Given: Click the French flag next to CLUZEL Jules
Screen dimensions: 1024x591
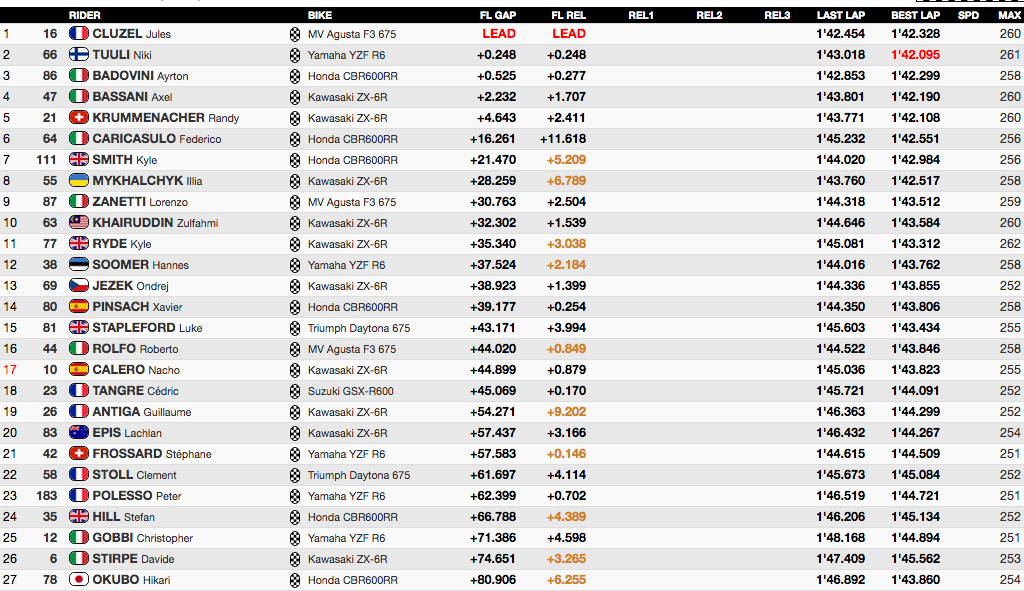Looking at the screenshot, I should click(x=78, y=33).
